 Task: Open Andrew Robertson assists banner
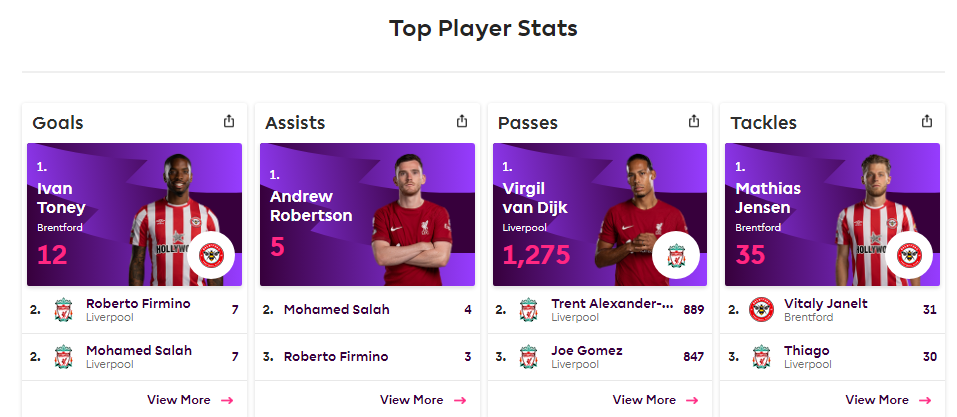(x=367, y=214)
